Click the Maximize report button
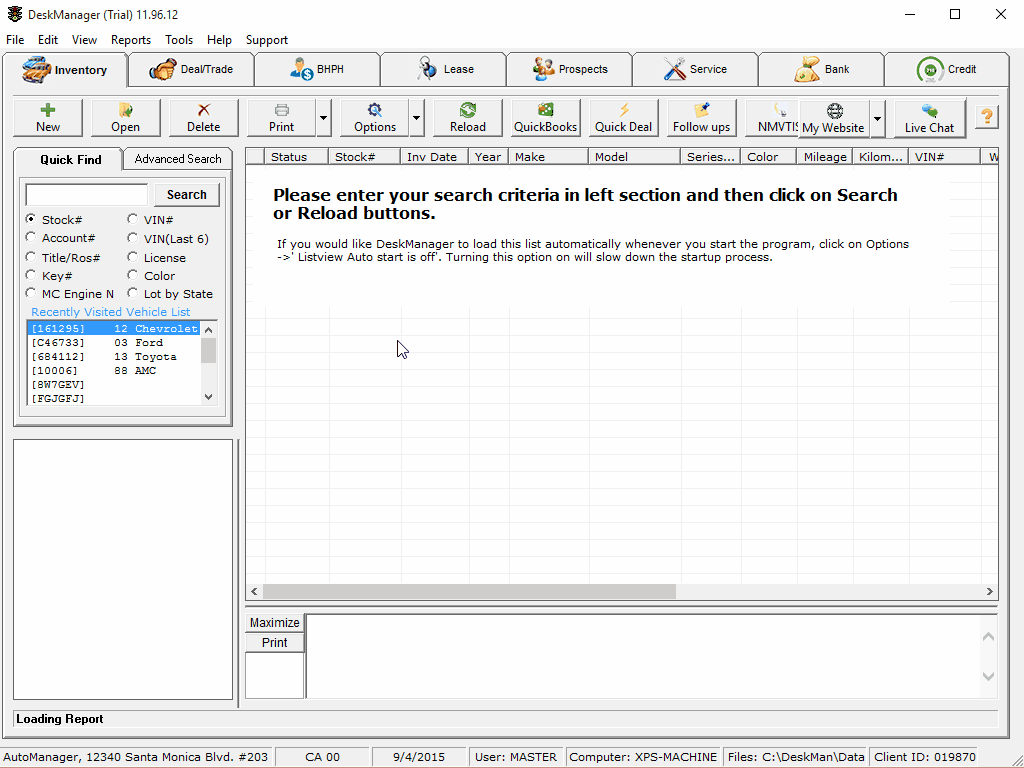 (x=274, y=622)
